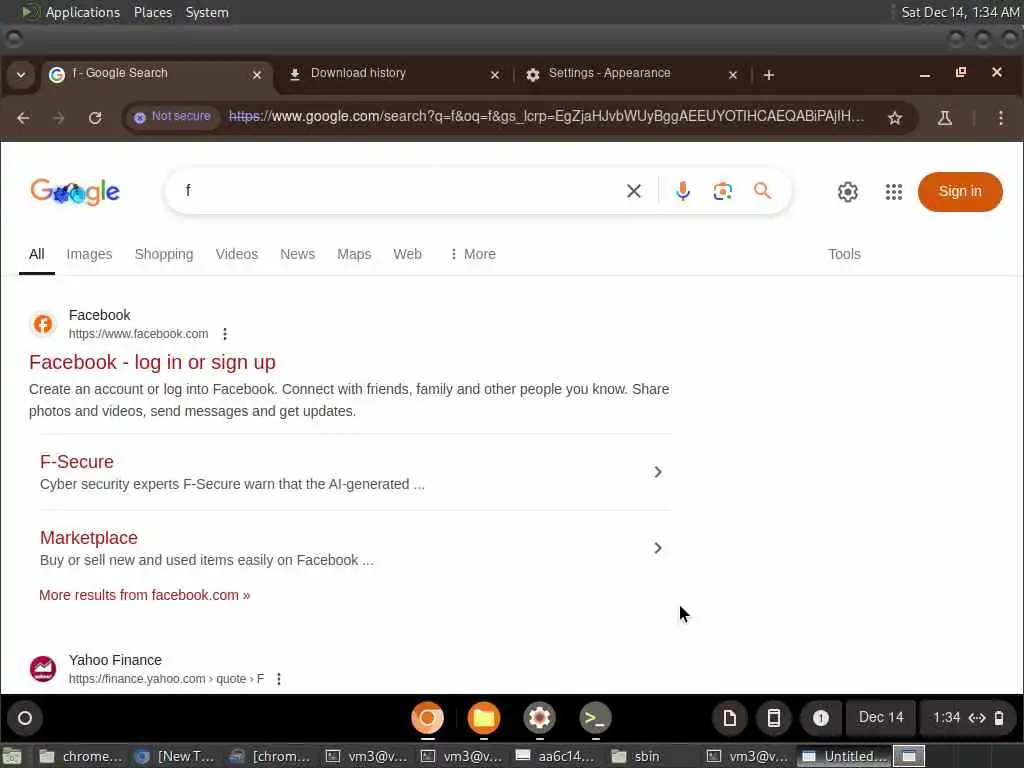Click the Facebook favicon in first result

tap(43, 324)
